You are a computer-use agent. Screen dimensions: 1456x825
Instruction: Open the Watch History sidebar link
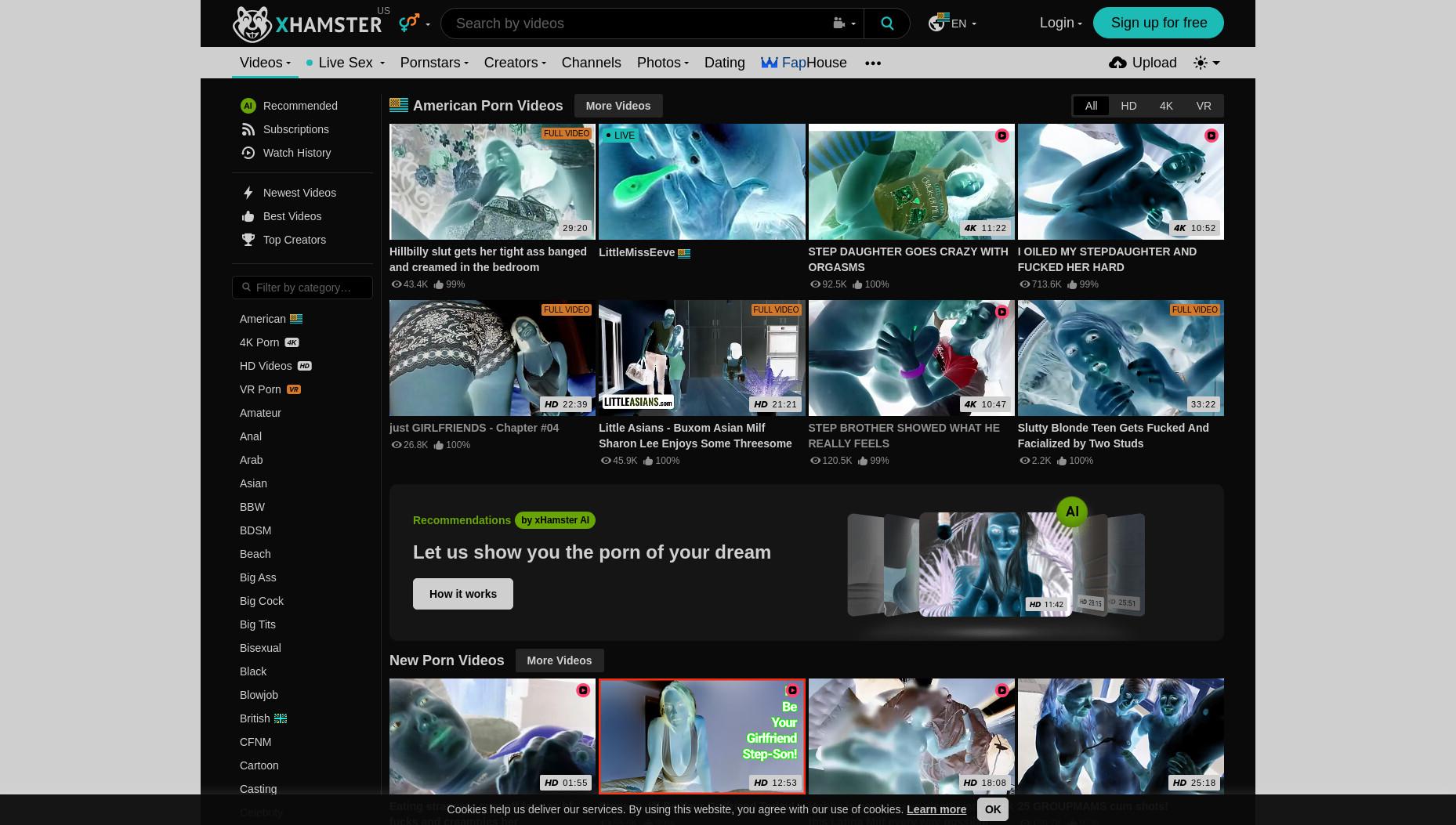297,153
